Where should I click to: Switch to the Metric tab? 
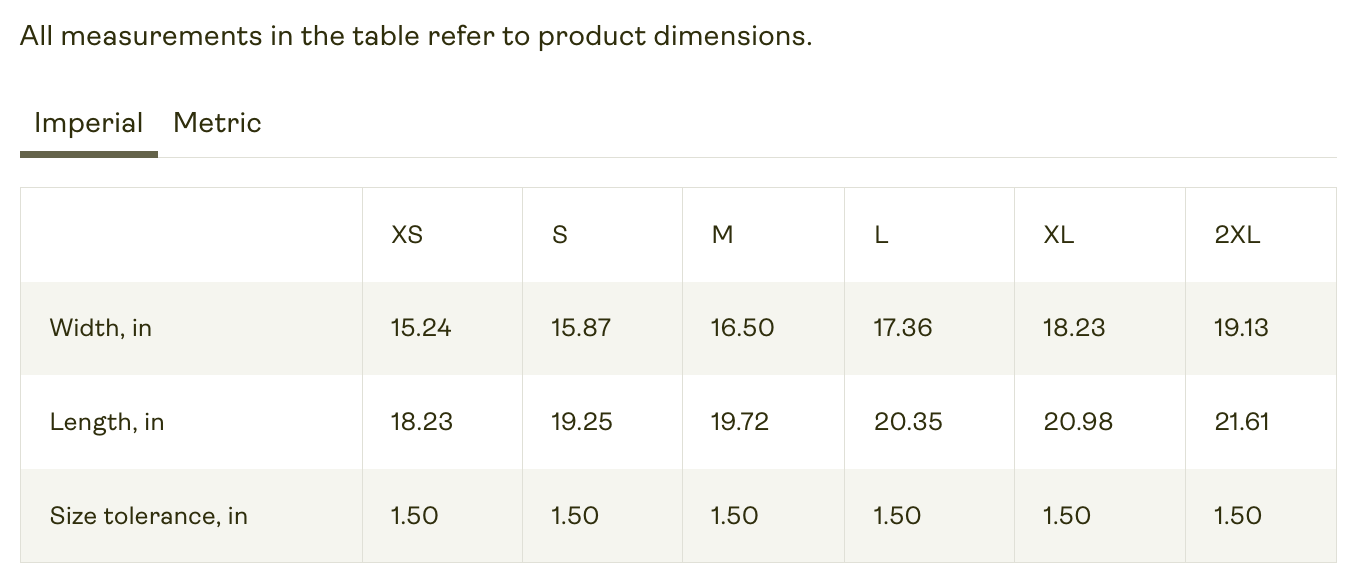pyautogui.click(x=217, y=123)
